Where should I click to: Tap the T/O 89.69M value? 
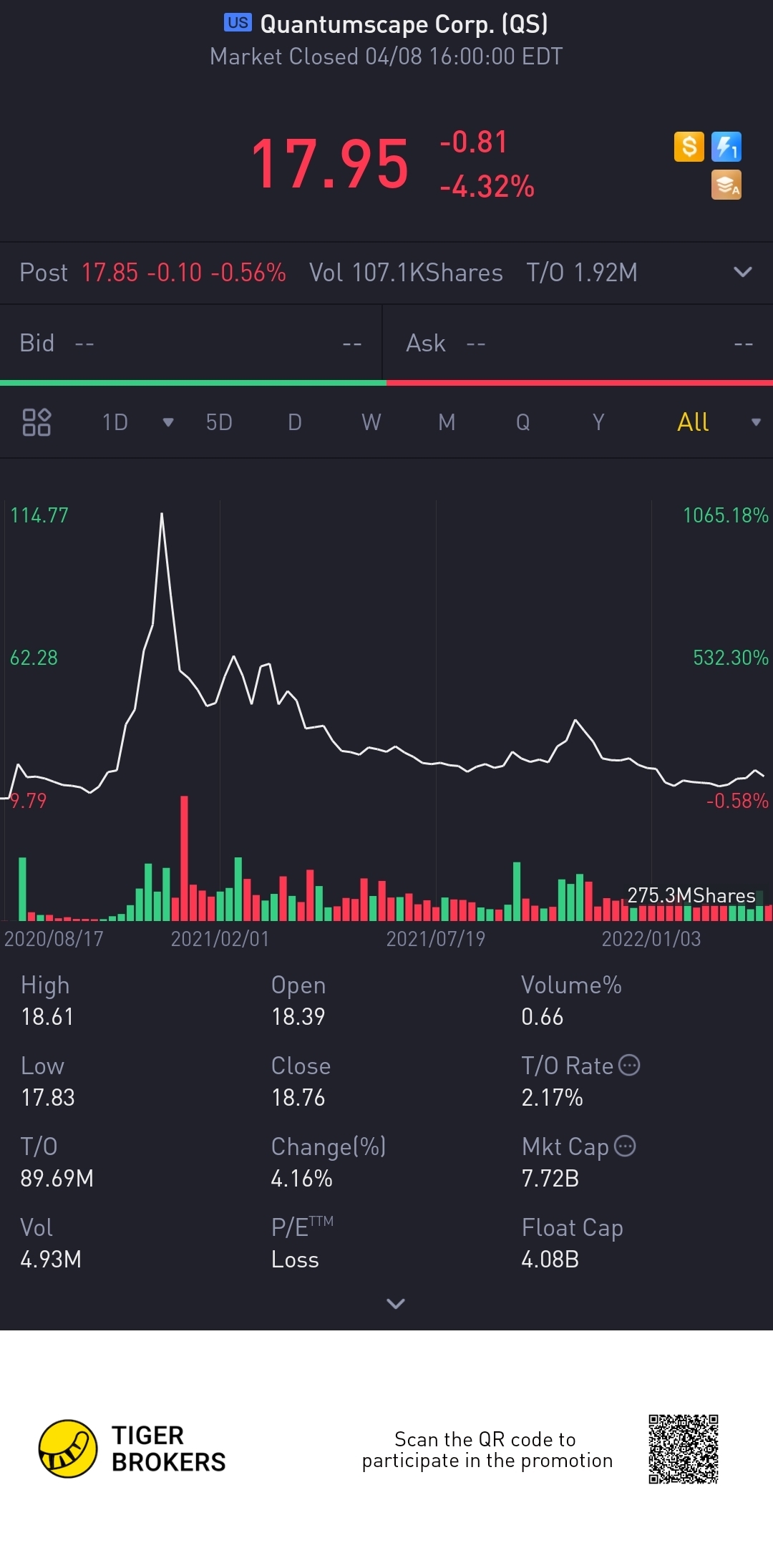click(x=57, y=1178)
